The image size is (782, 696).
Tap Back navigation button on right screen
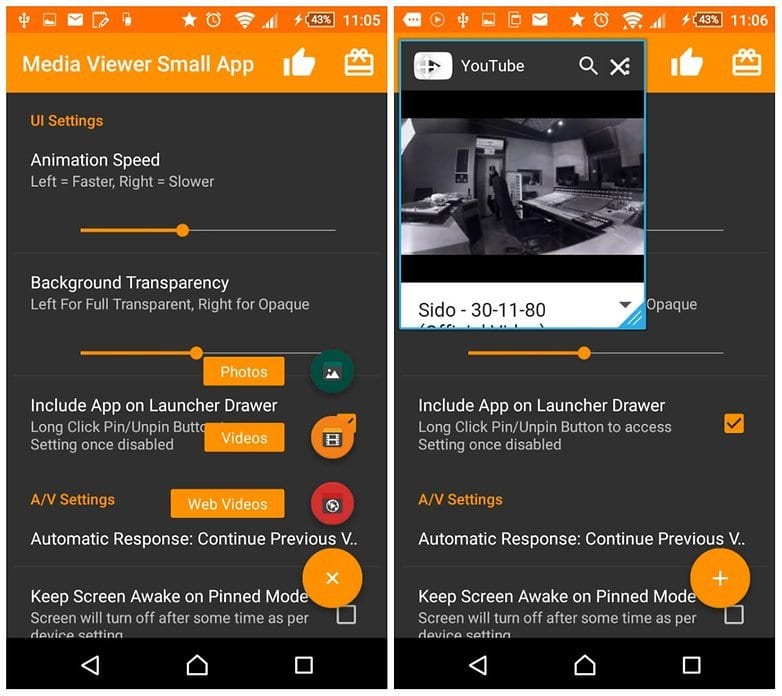[x=478, y=665]
